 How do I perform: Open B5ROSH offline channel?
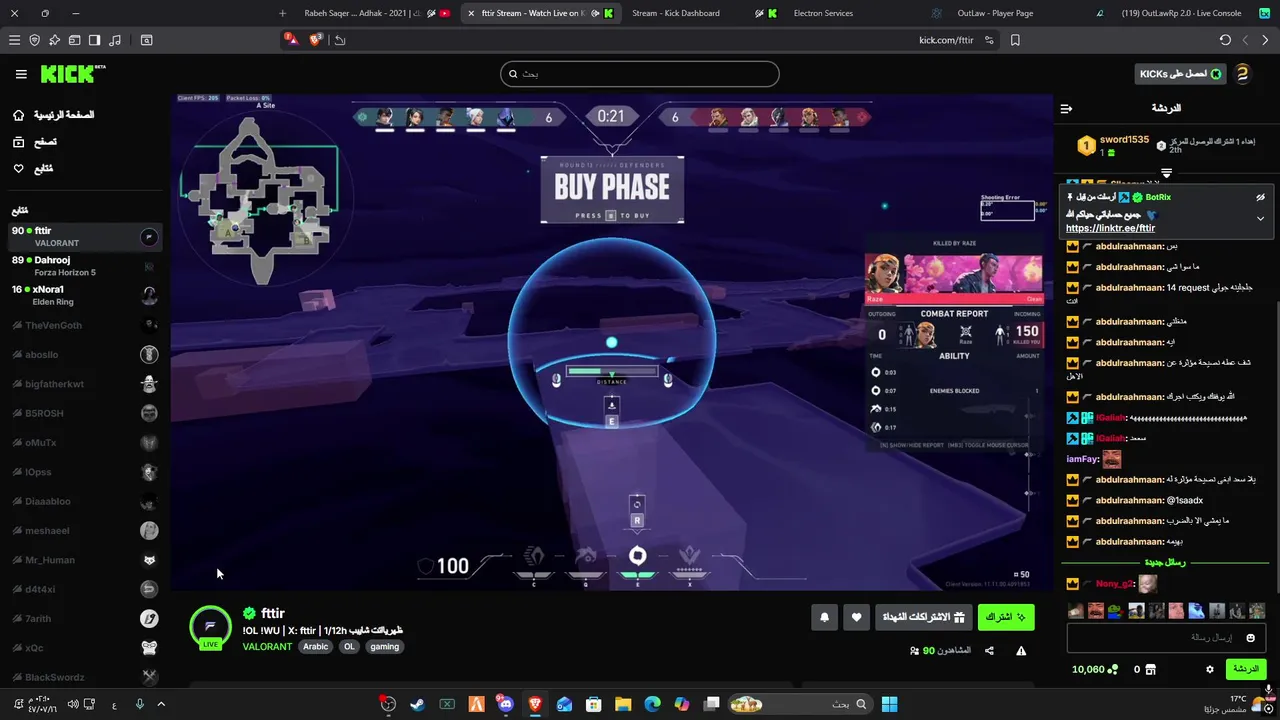(x=85, y=413)
